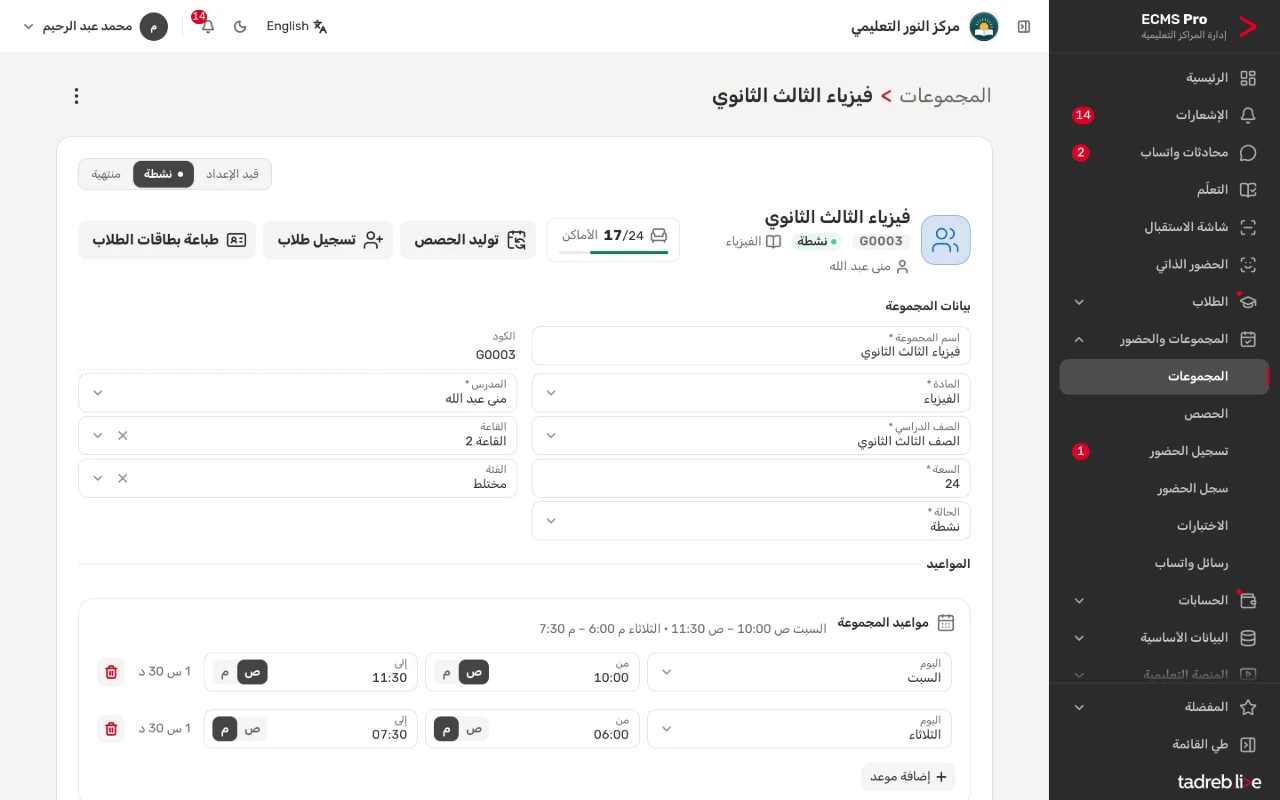Open اليوم dropdown showing الثلاثاء
1280x800 pixels.
point(800,729)
